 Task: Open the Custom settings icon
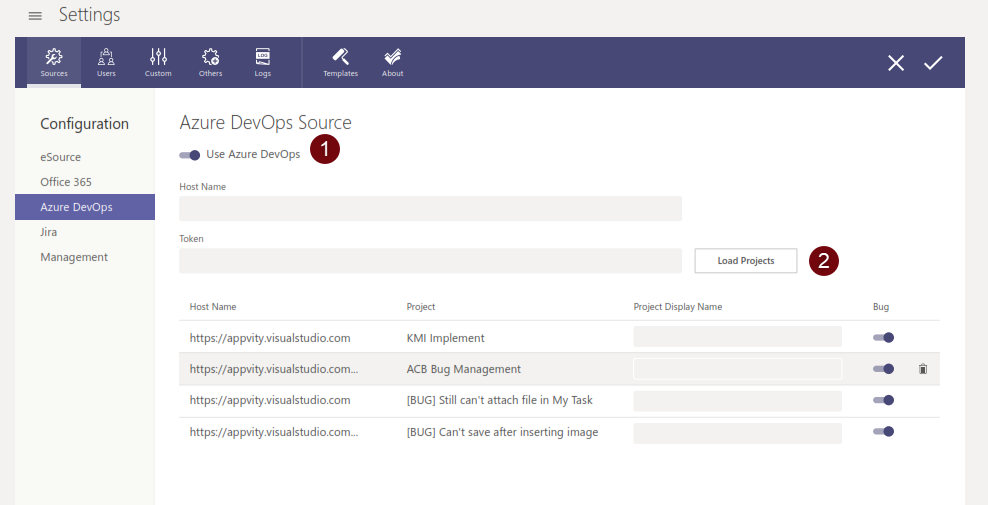(x=158, y=61)
